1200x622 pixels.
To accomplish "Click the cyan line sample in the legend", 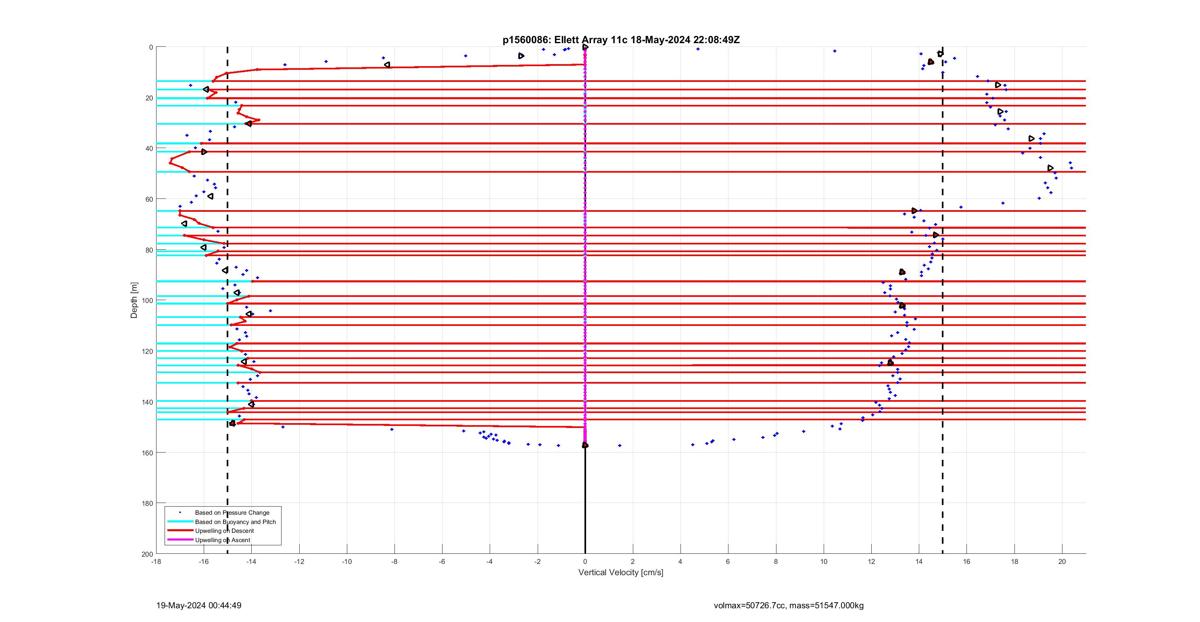I will pyautogui.click(x=181, y=522).
